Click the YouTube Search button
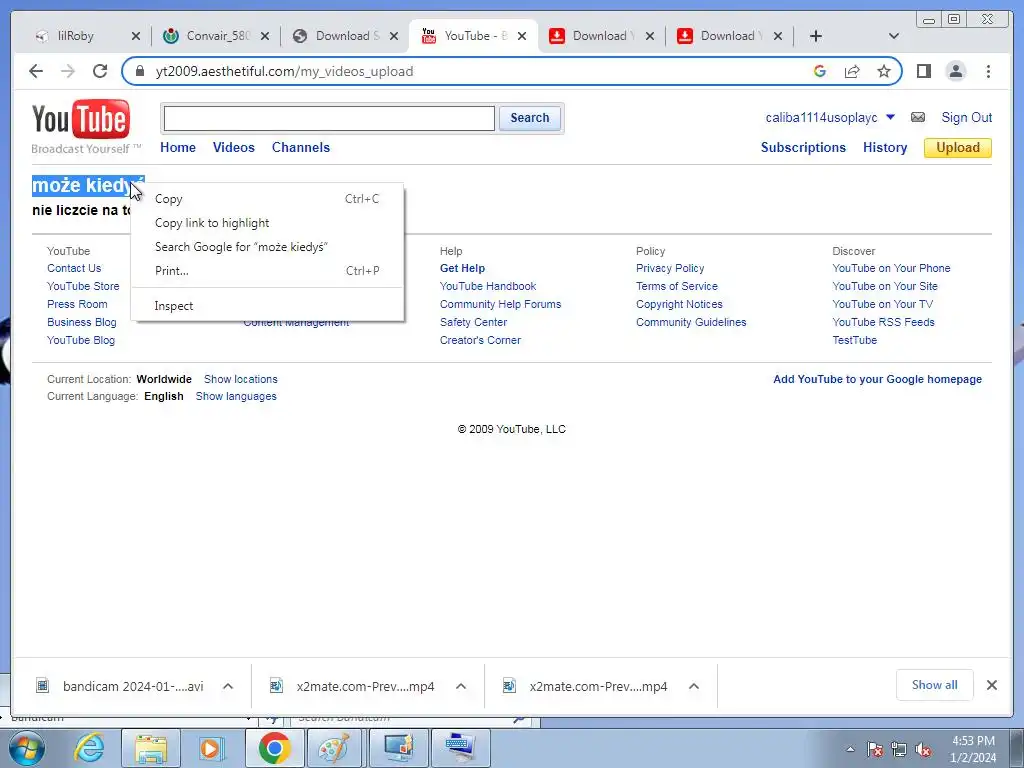The height and width of the screenshot is (768, 1024). tap(530, 118)
